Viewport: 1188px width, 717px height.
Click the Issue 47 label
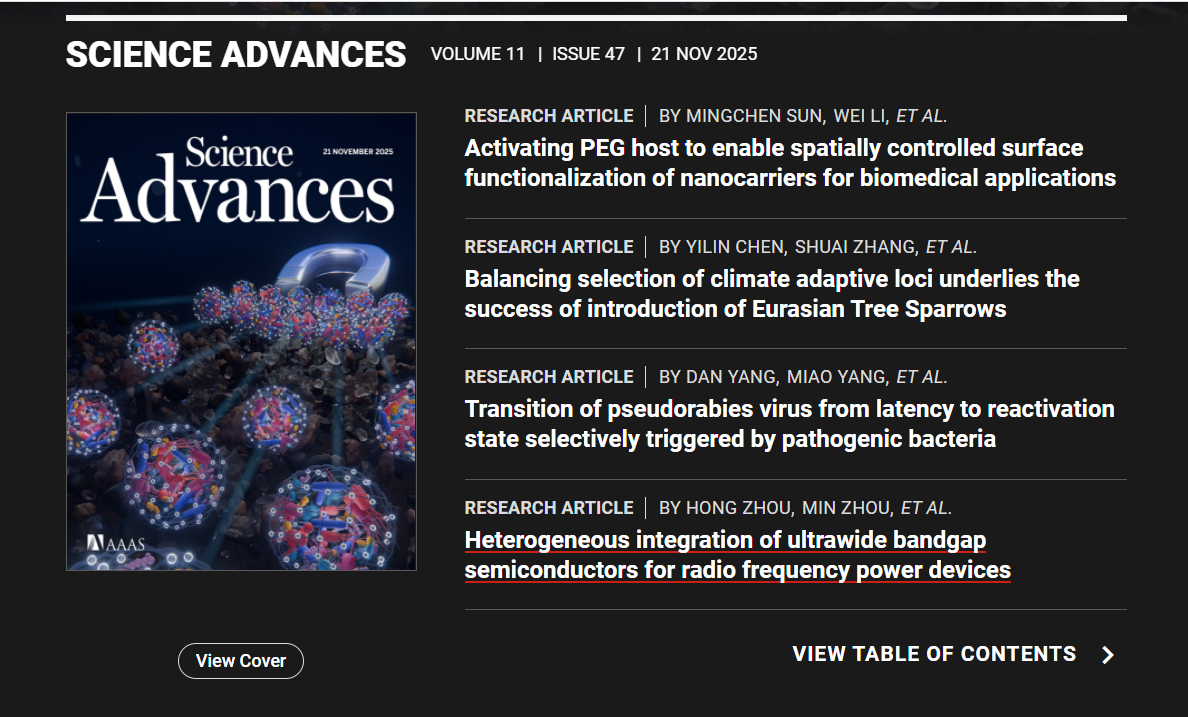pyautogui.click(x=588, y=54)
